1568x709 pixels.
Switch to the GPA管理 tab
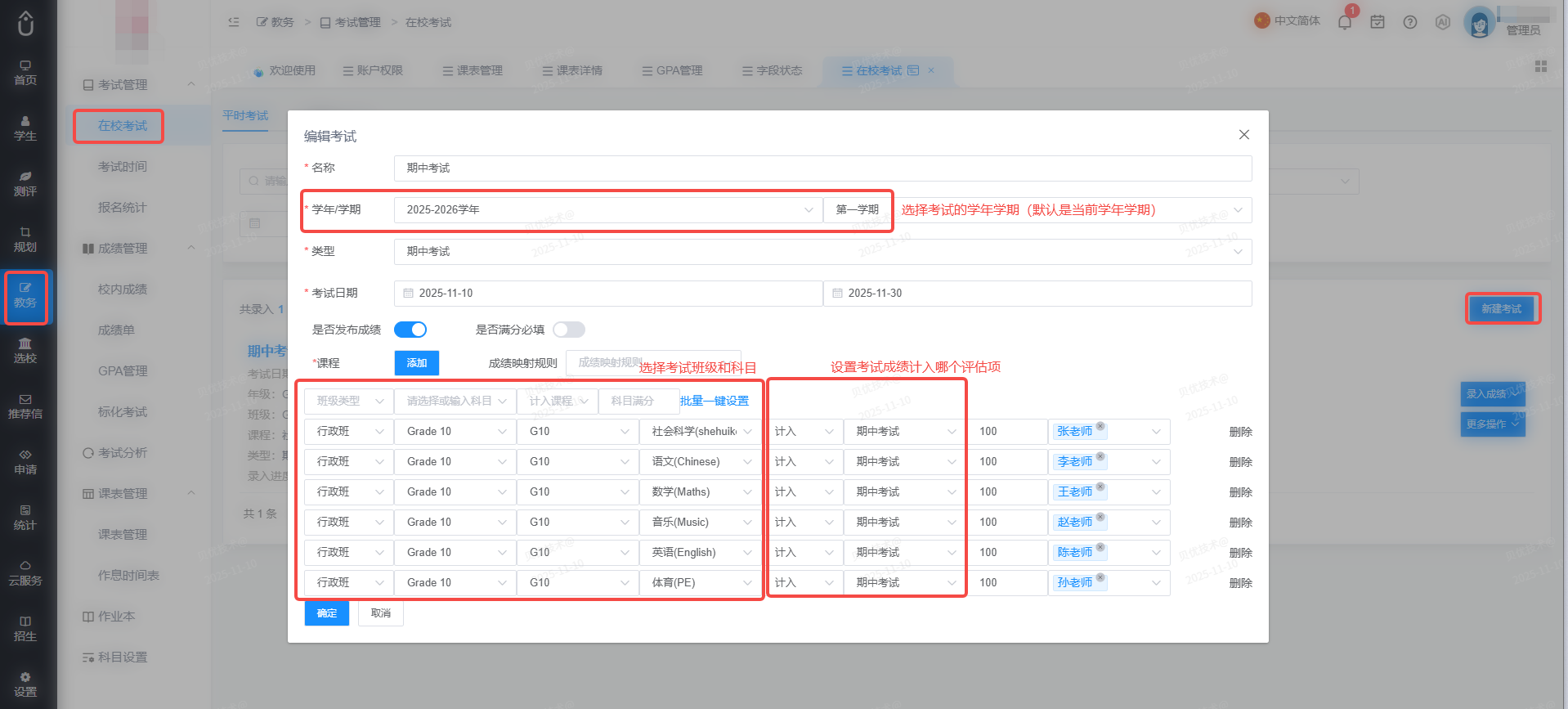click(x=672, y=70)
